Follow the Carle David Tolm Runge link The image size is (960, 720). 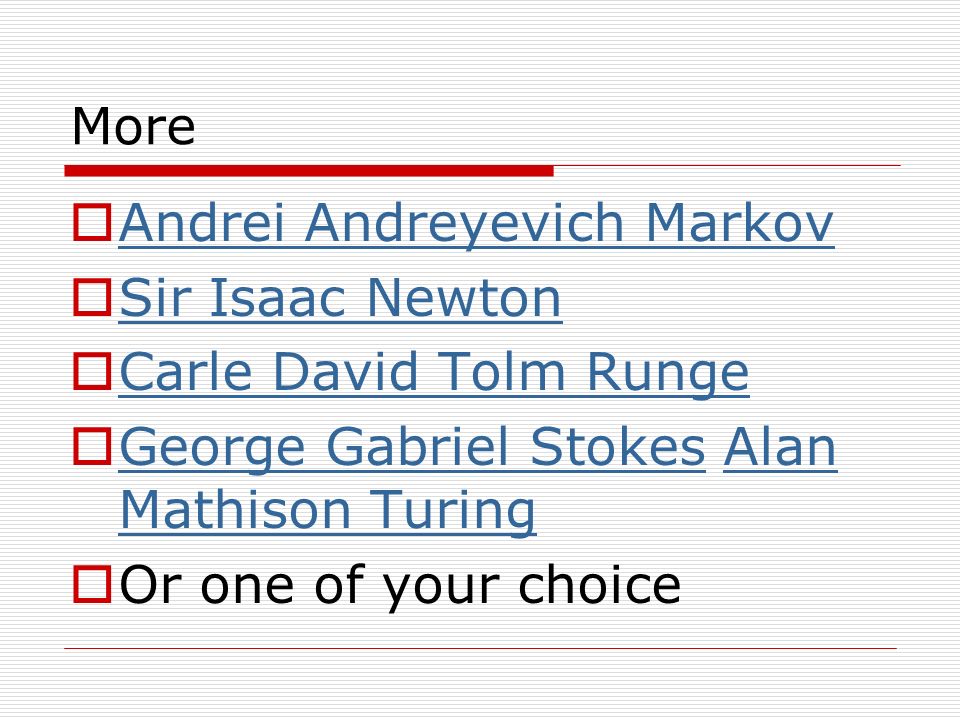434,373
